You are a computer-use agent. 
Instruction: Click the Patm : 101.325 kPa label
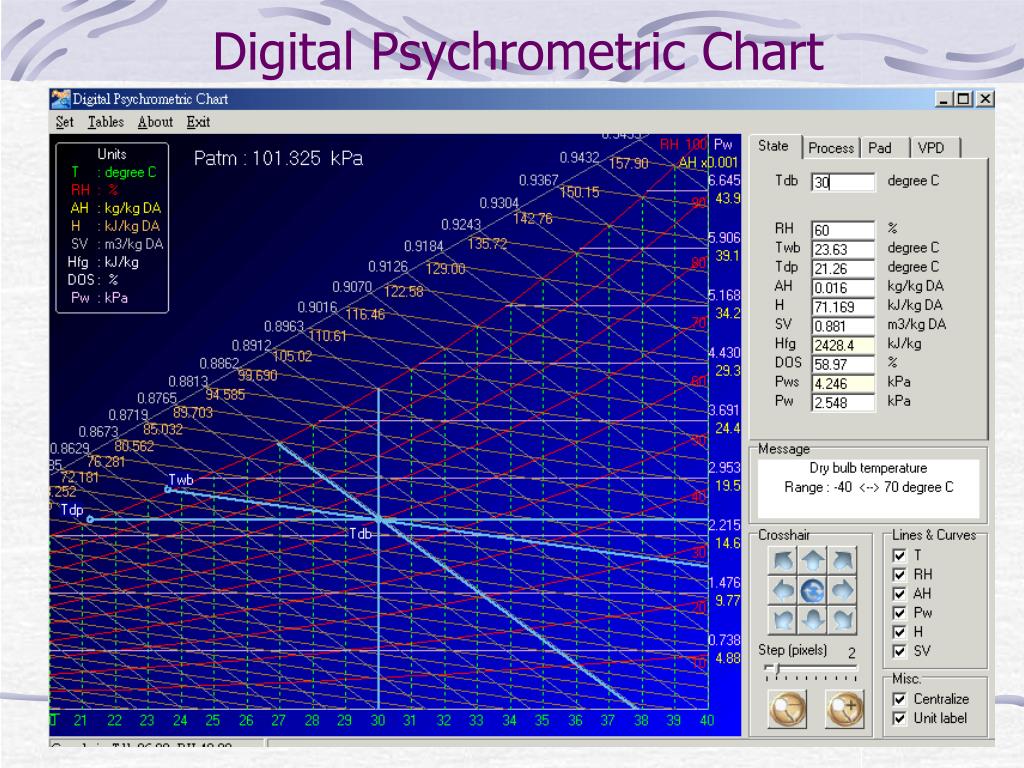tap(278, 158)
